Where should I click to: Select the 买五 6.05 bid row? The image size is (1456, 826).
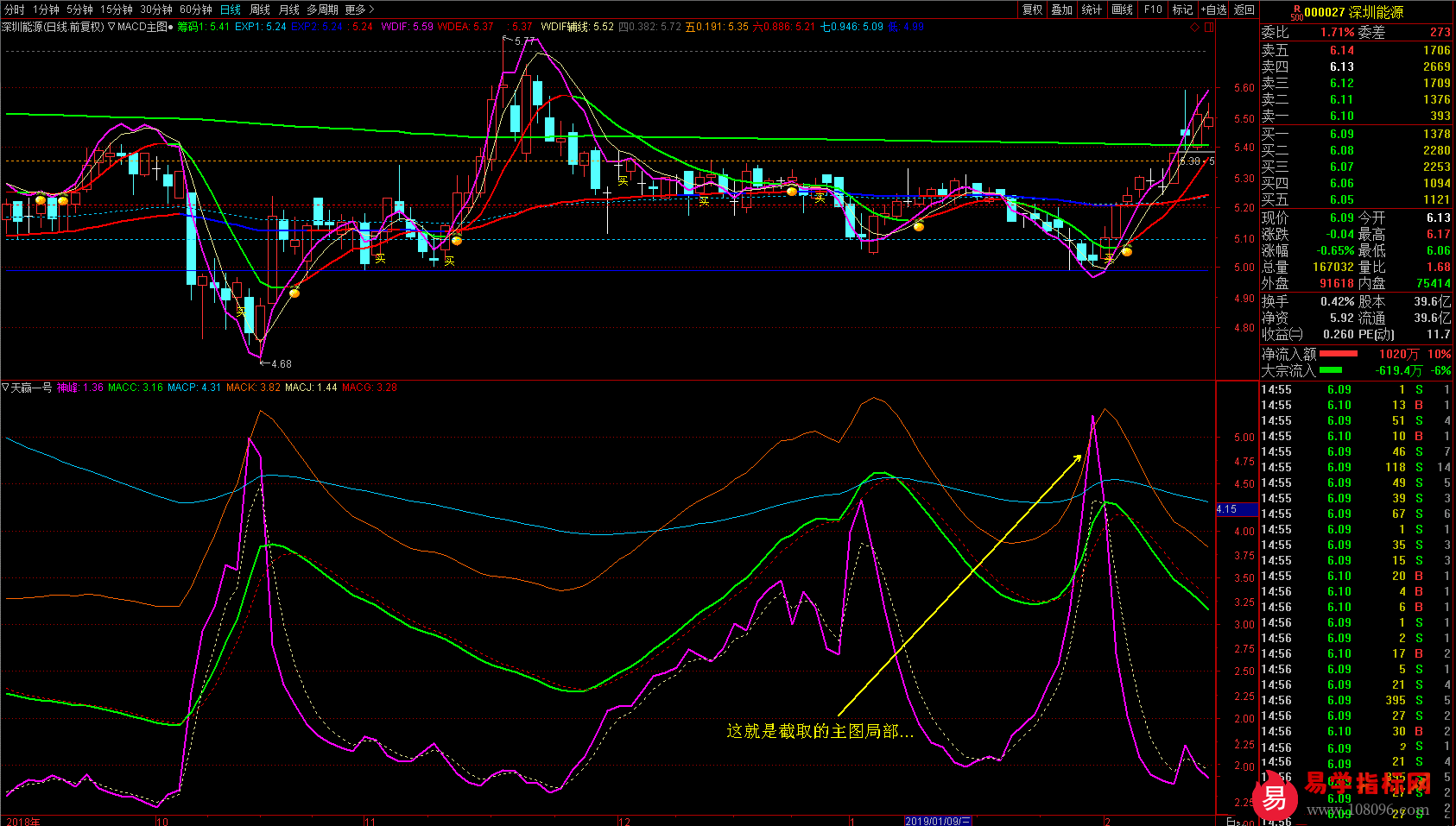(1356, 199)
